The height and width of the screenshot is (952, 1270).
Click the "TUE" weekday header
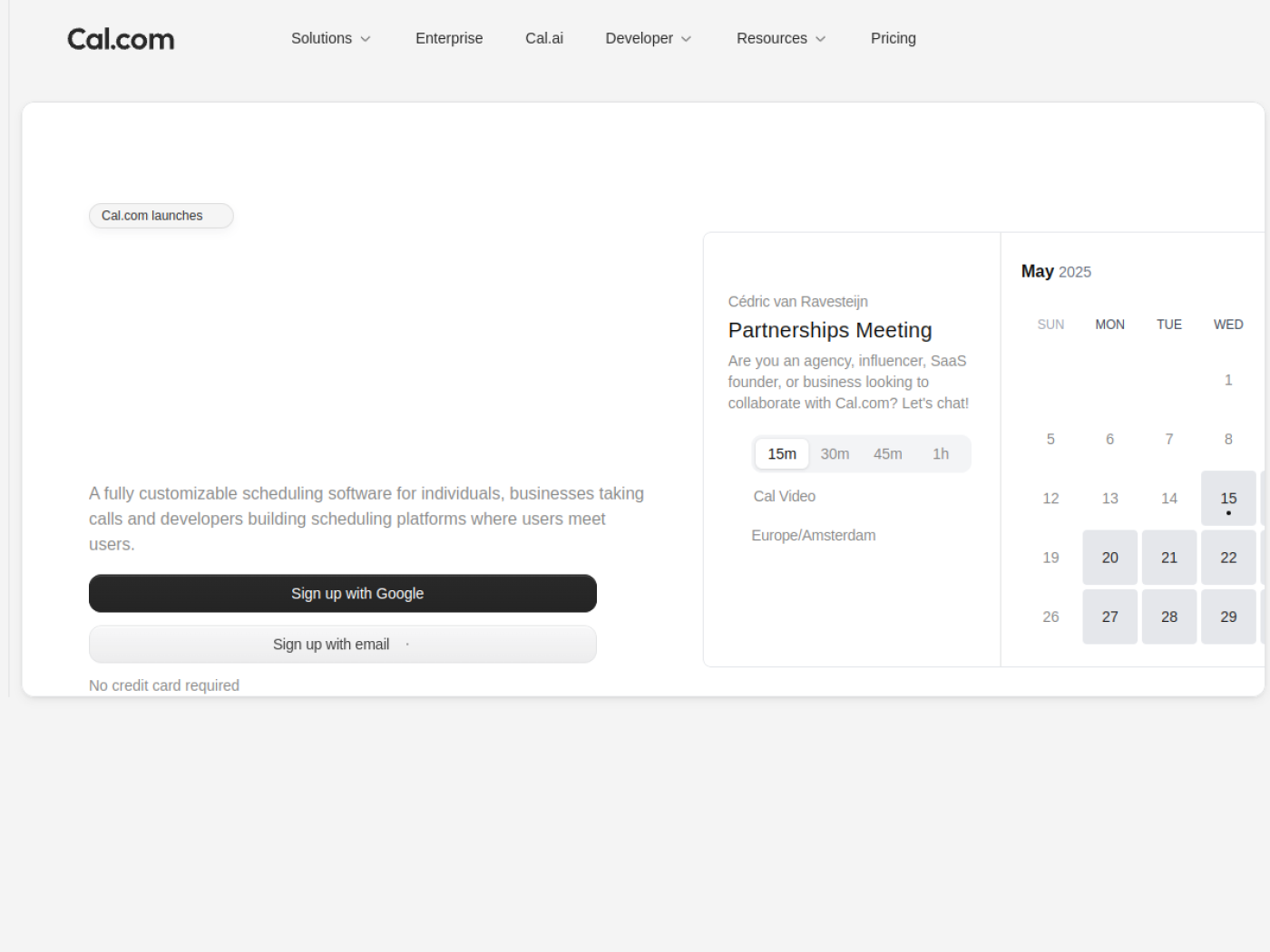[1169, 325]
